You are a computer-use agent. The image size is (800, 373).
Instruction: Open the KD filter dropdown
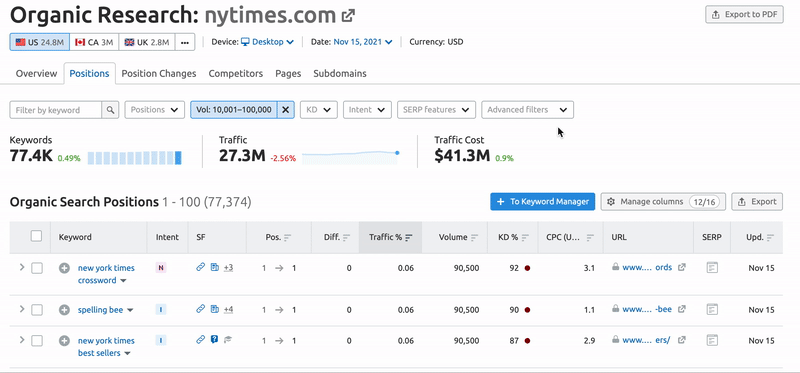318,110
